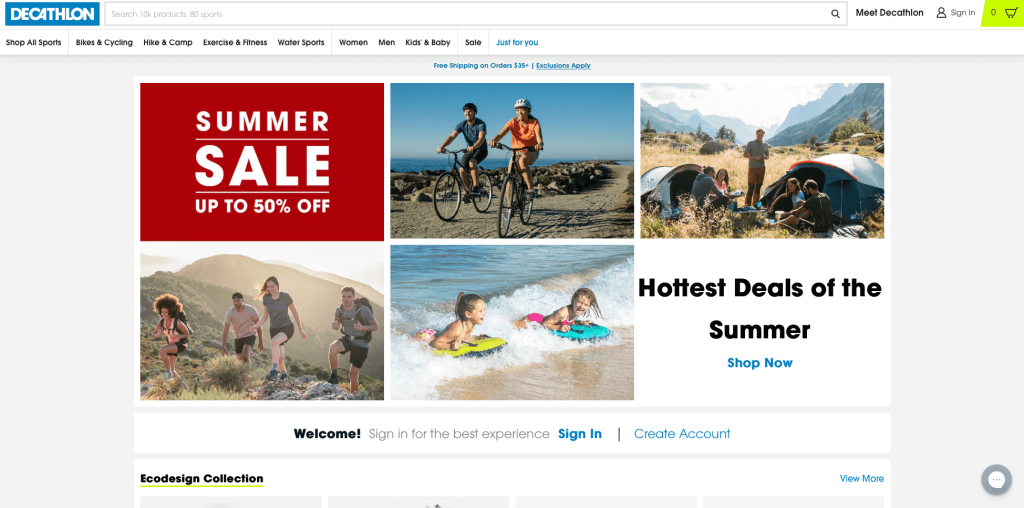1024x508 pixels.
Task: Click View More for Ecodesign Collection
Action: [x=861, y=479]
